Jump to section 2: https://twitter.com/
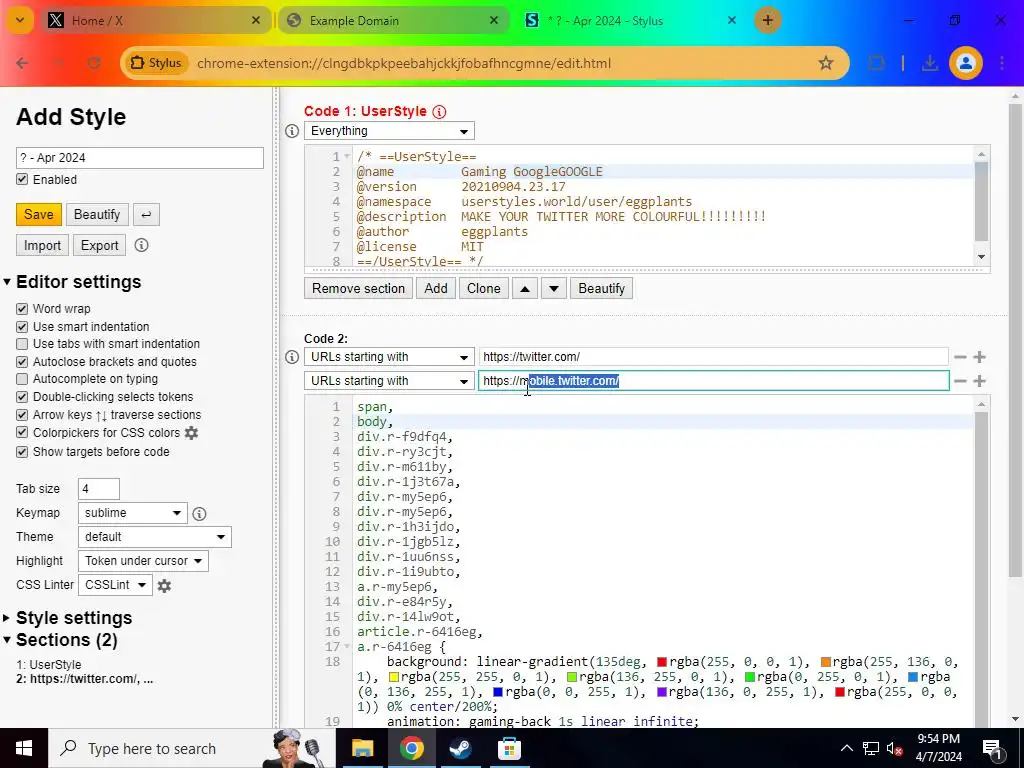The image size is (1024, 768). (85, 679)
